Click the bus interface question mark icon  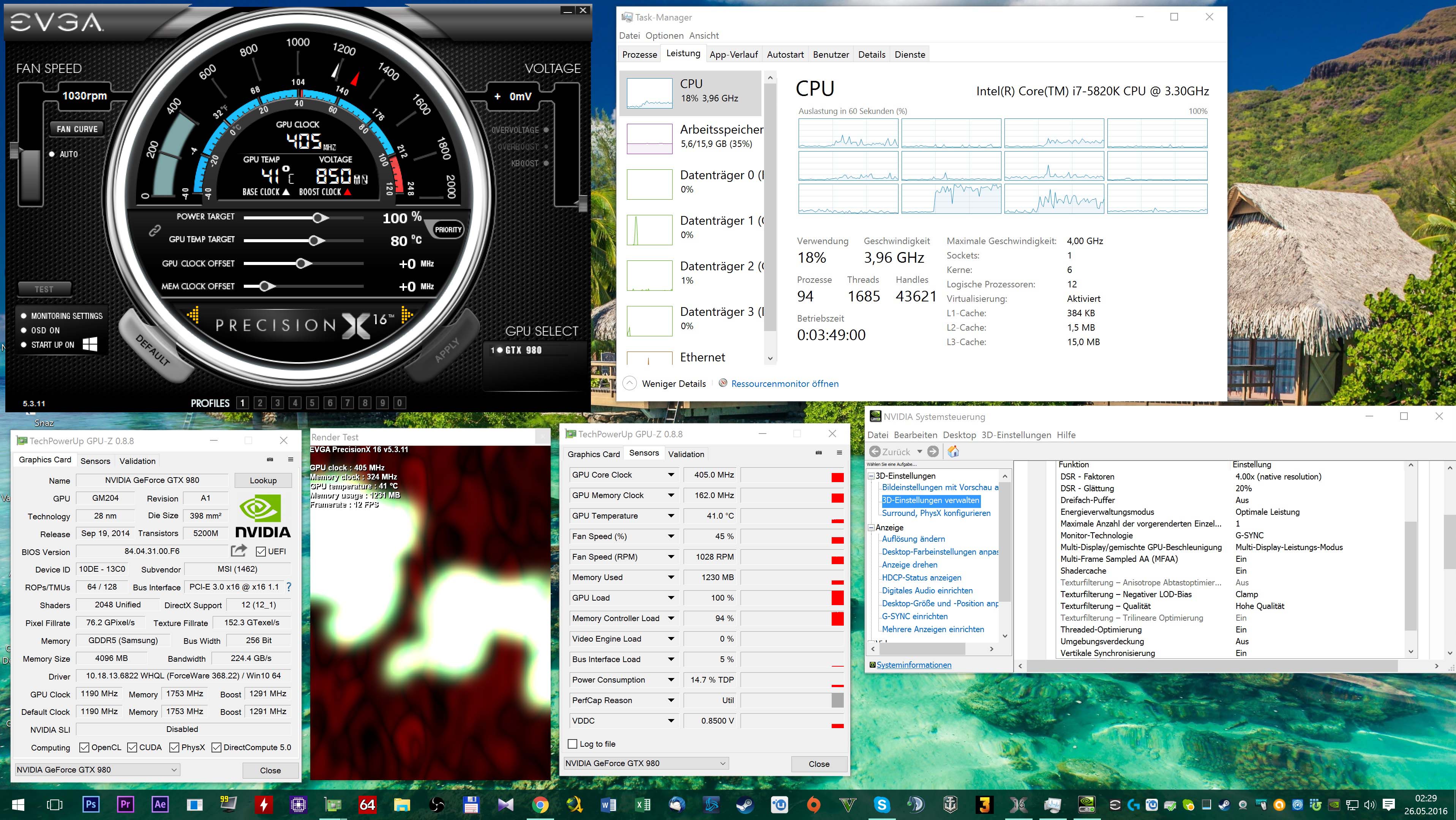coord(289,587)
